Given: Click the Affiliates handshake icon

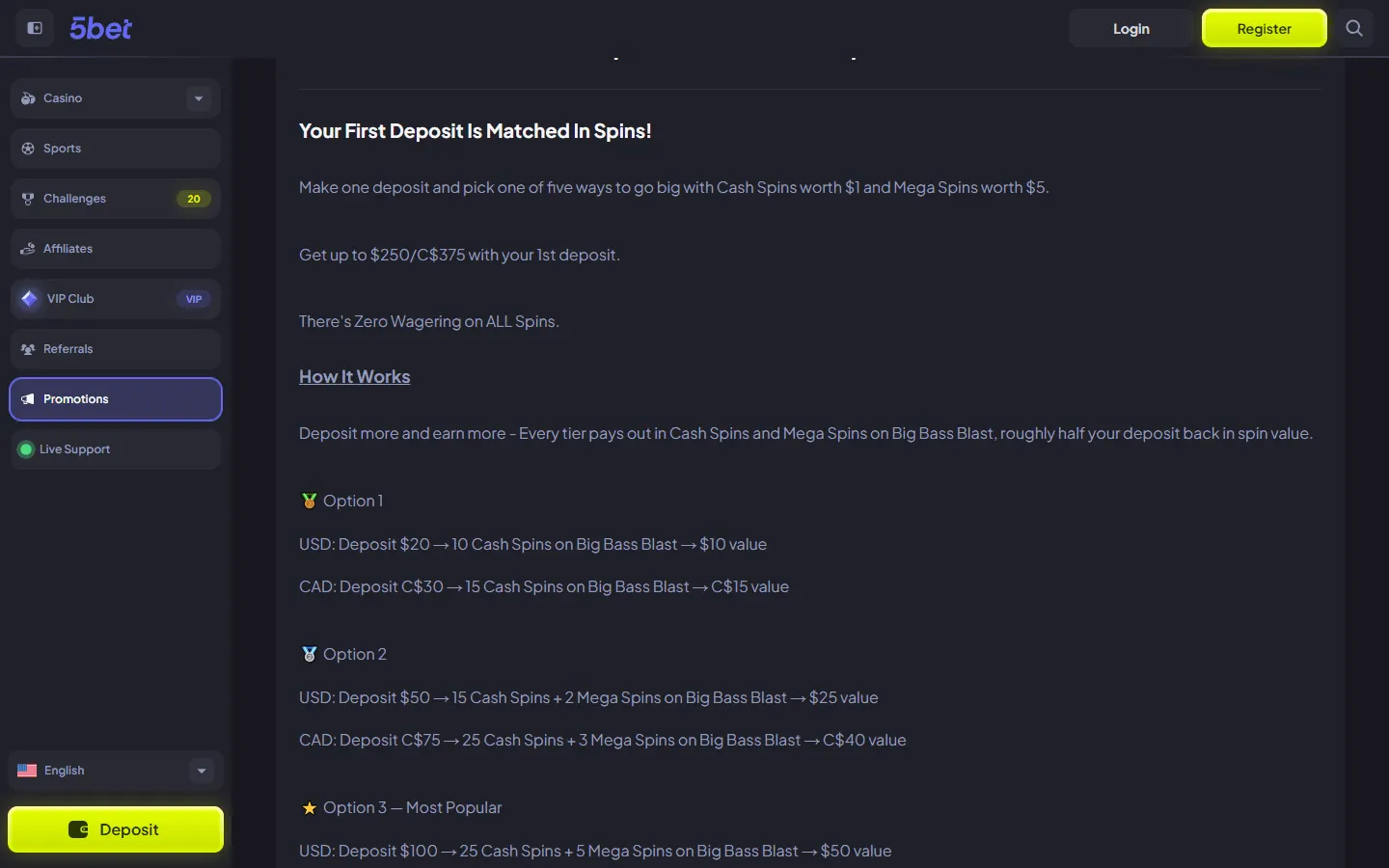Looking at the screenshot, I should [x=28, y=249].
